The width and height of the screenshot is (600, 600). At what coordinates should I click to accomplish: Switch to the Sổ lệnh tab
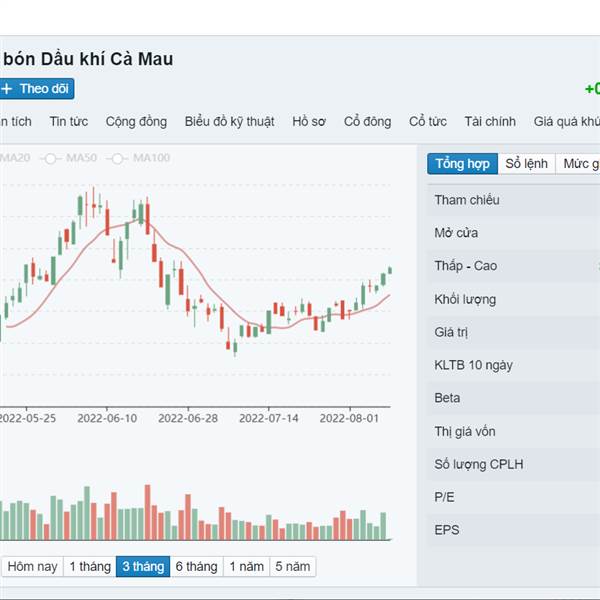coord(526,164)
